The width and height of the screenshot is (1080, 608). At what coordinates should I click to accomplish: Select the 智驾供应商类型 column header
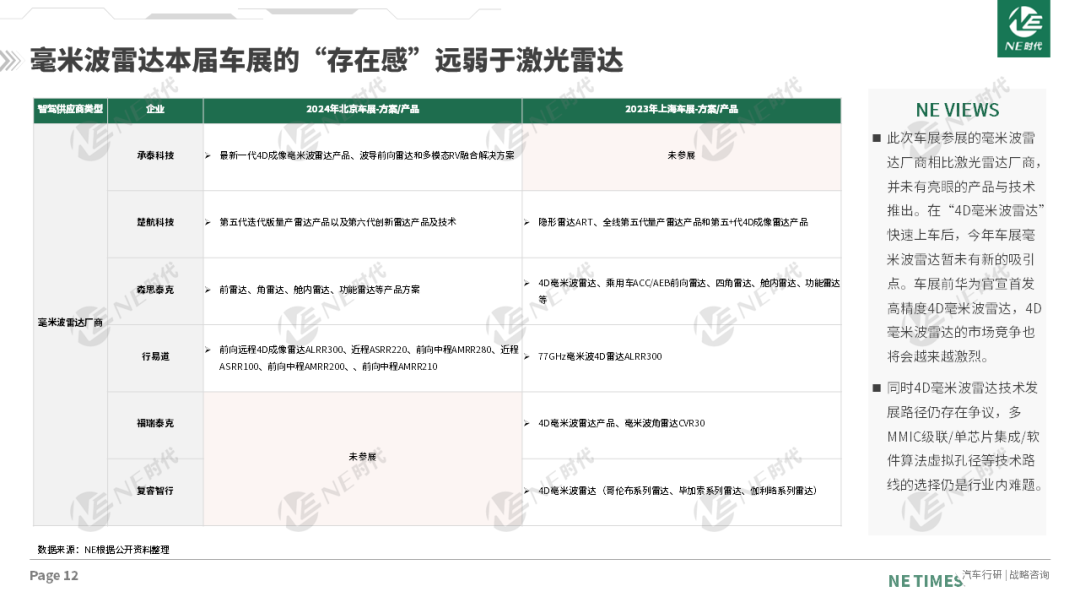pos(70,109)
